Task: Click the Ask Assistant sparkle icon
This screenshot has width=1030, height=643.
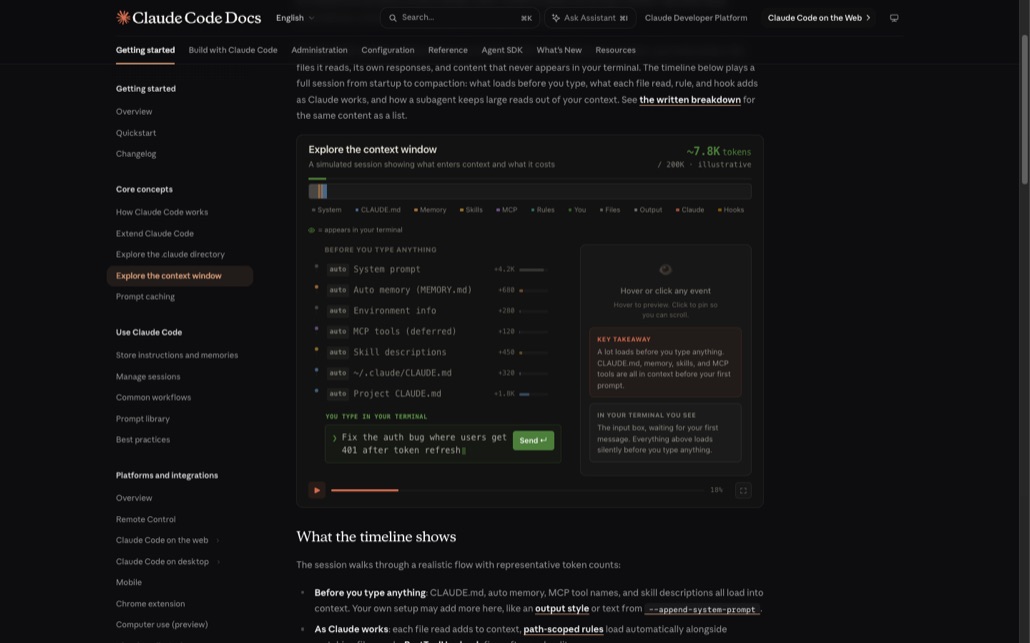Action: [x=556, y=18]
